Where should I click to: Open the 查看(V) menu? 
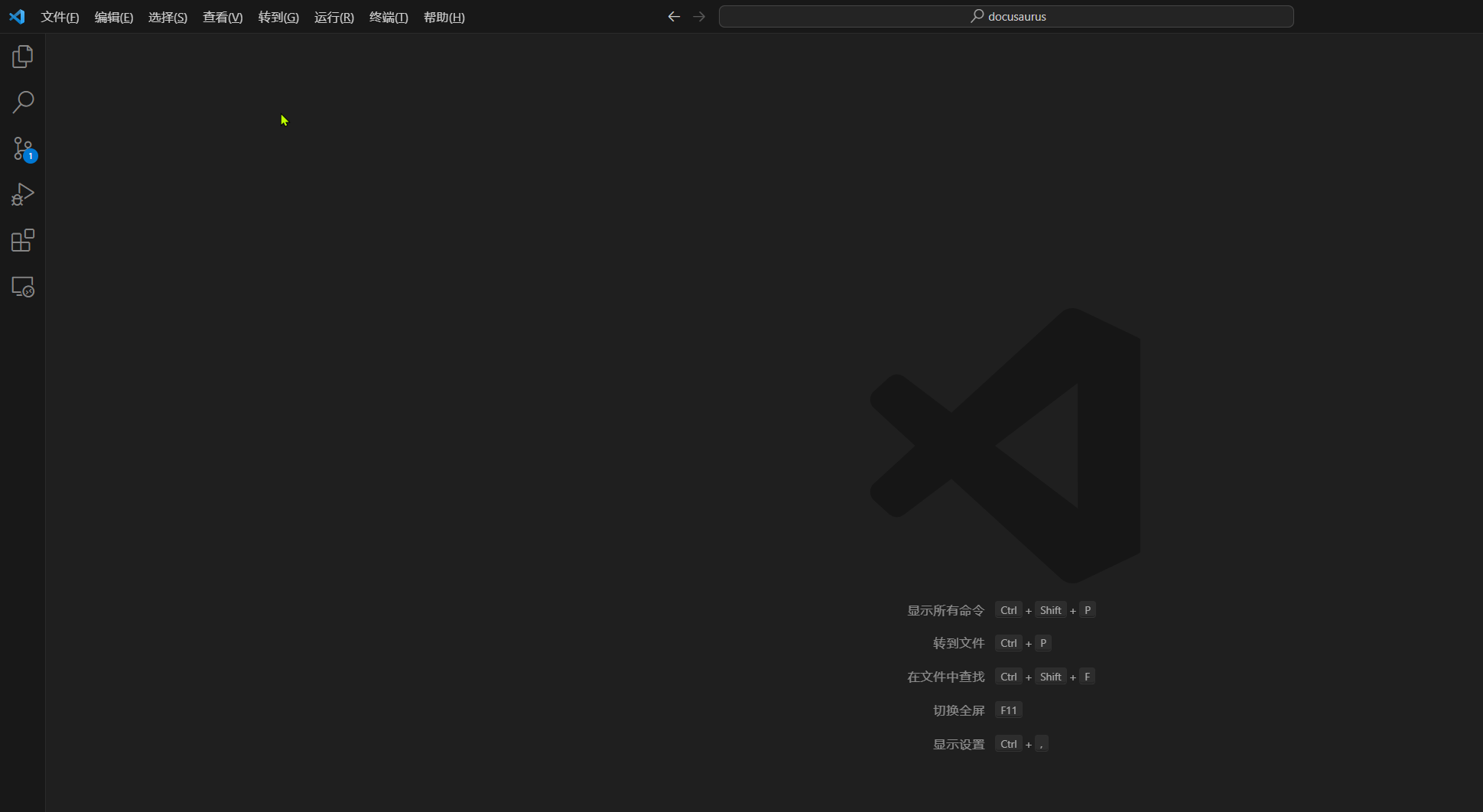pos(223,17)
